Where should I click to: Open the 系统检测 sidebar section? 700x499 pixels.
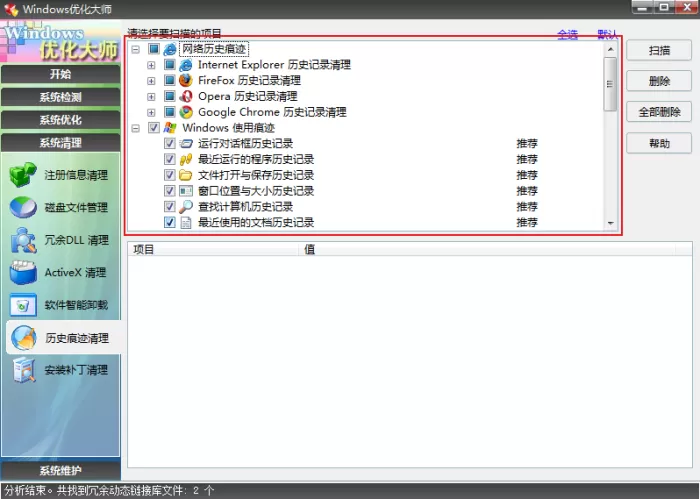[x=60, y=97]
